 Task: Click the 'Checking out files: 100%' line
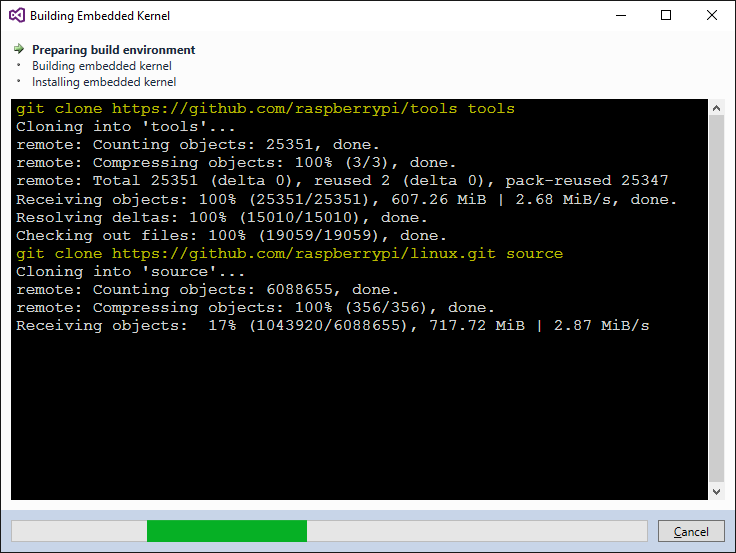coord(231,236)
